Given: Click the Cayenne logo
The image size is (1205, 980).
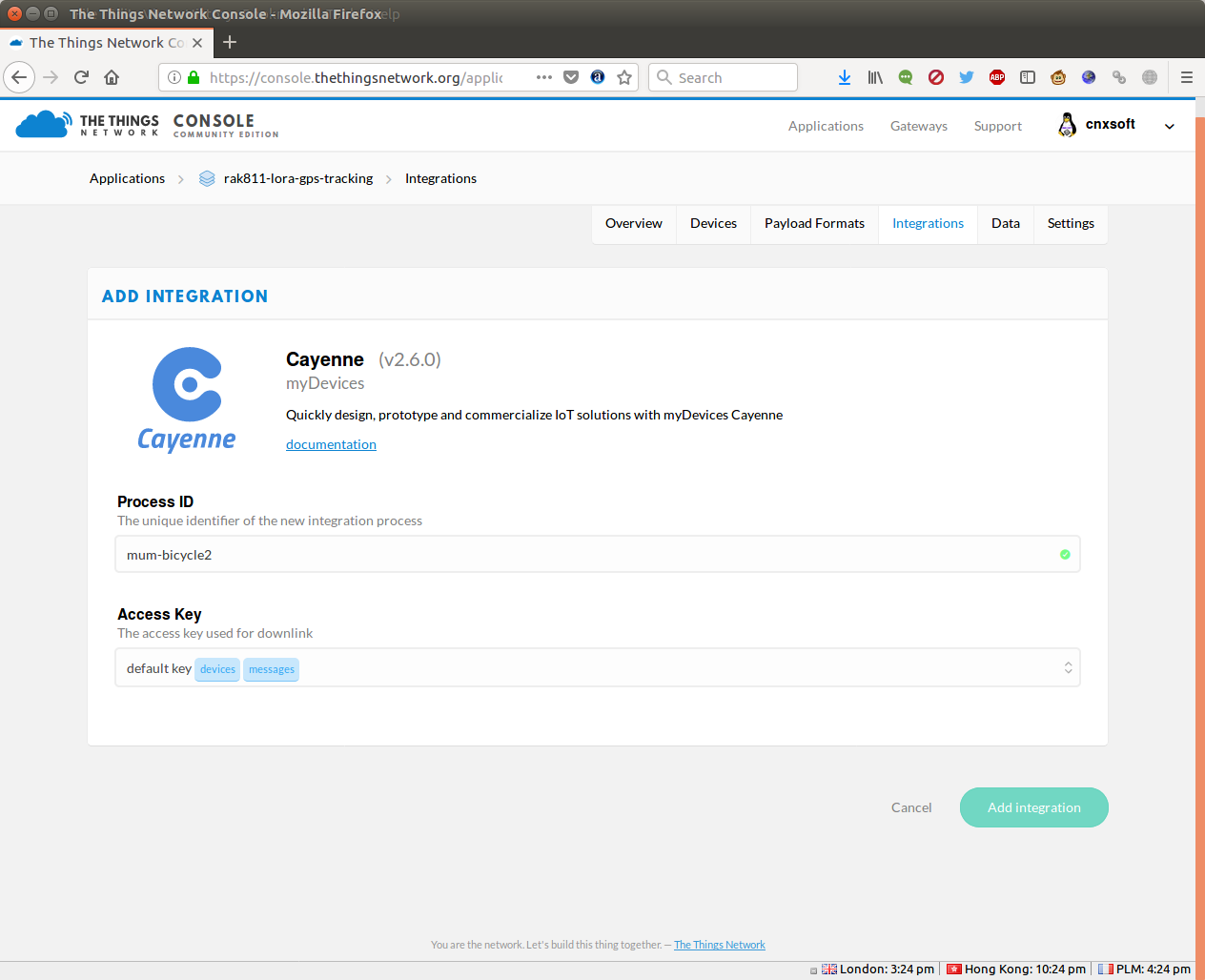Looking at the screenshot, I should pyautogui.click(x=187, y=398).
